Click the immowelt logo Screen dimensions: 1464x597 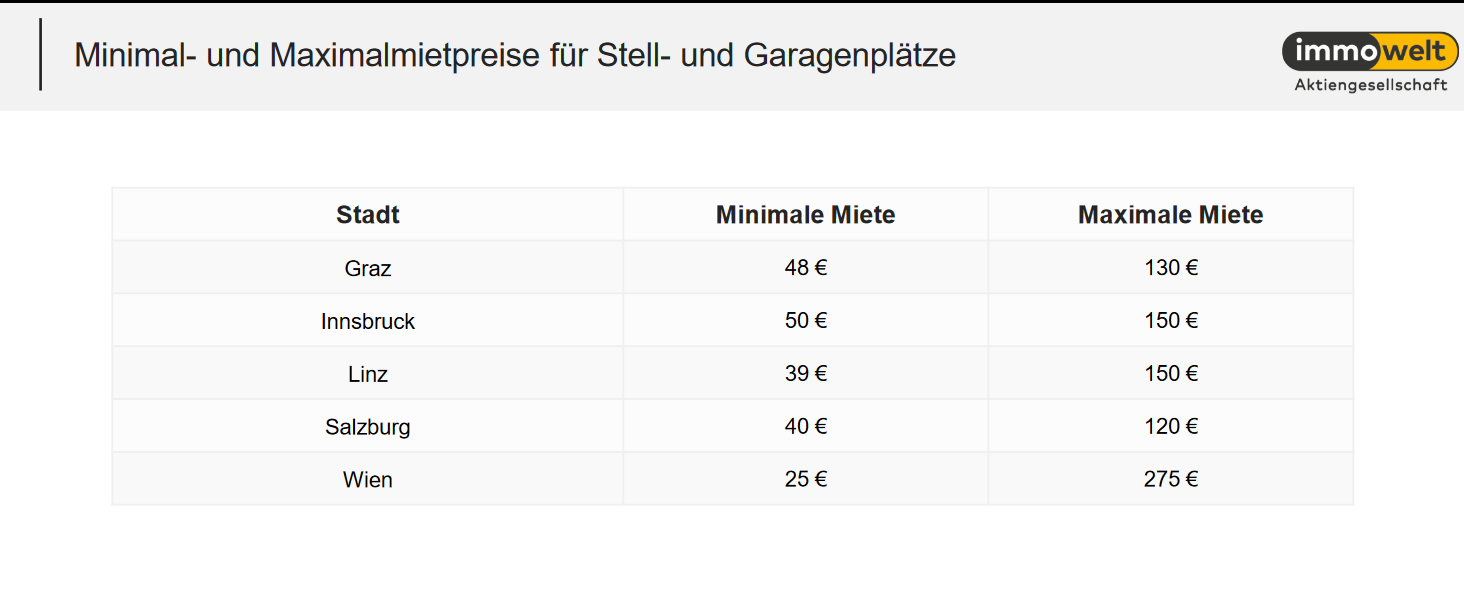1369,51
